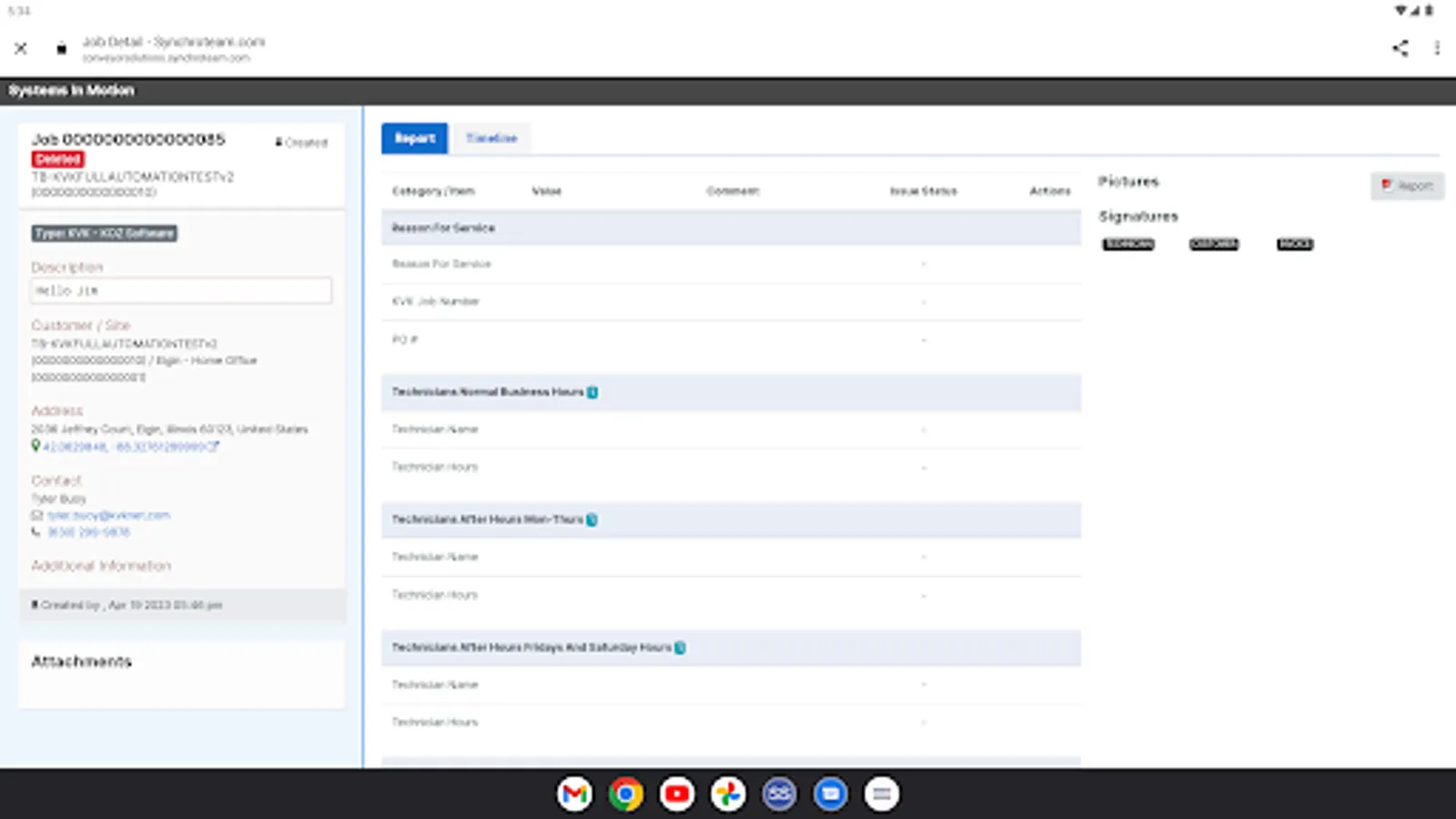The height and width of the screenshot is (819, 1456).
Task: Click the green map pin icon
Action: click(35, 446)
